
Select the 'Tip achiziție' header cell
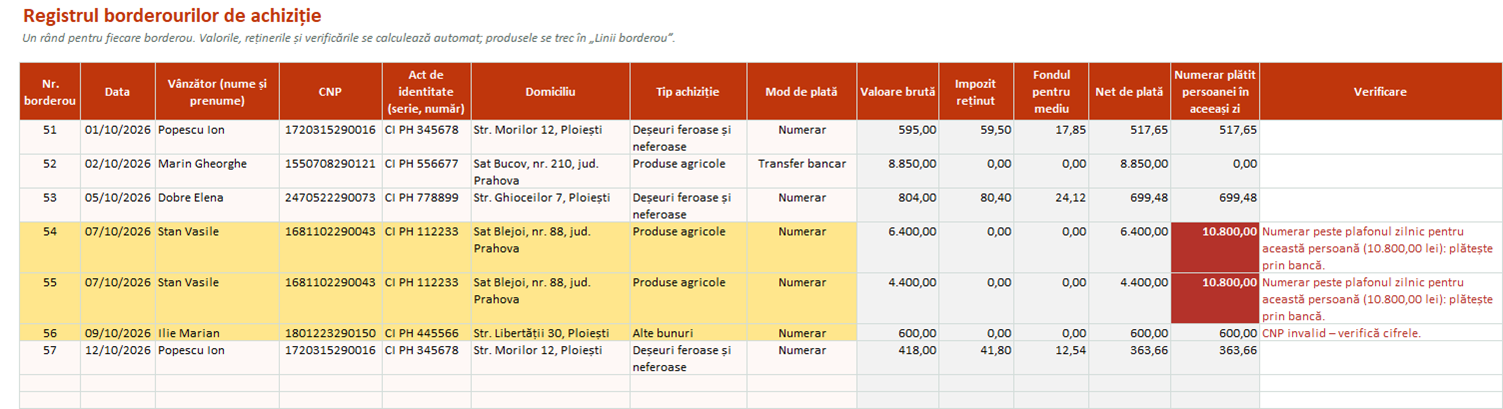pyautogui.click(x=688, y=92)
